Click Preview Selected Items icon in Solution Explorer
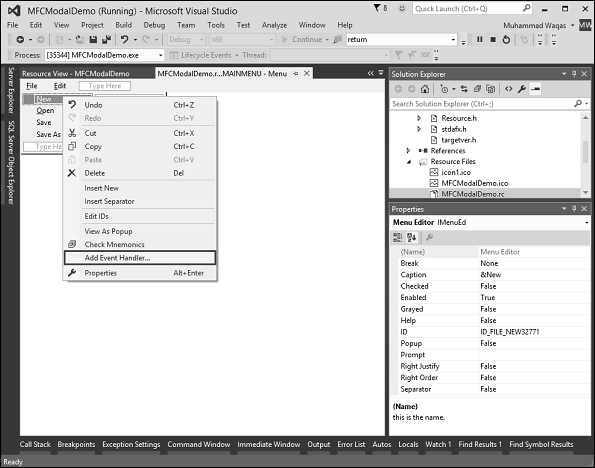The width and height of the screenshot is (595, 468). [535, 89]
